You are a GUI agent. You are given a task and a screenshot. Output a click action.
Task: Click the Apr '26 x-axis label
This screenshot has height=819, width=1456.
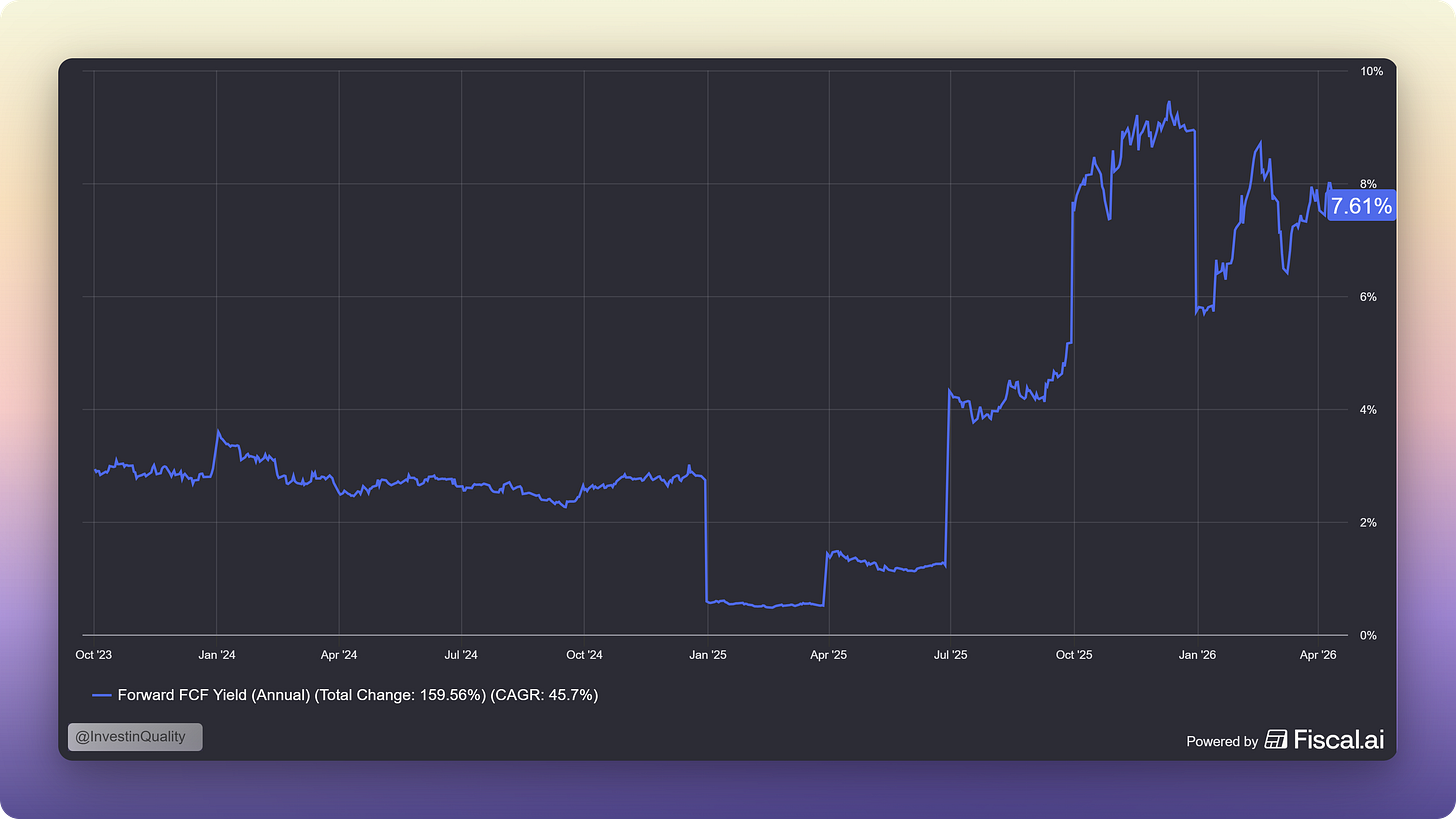point(1318,655)
